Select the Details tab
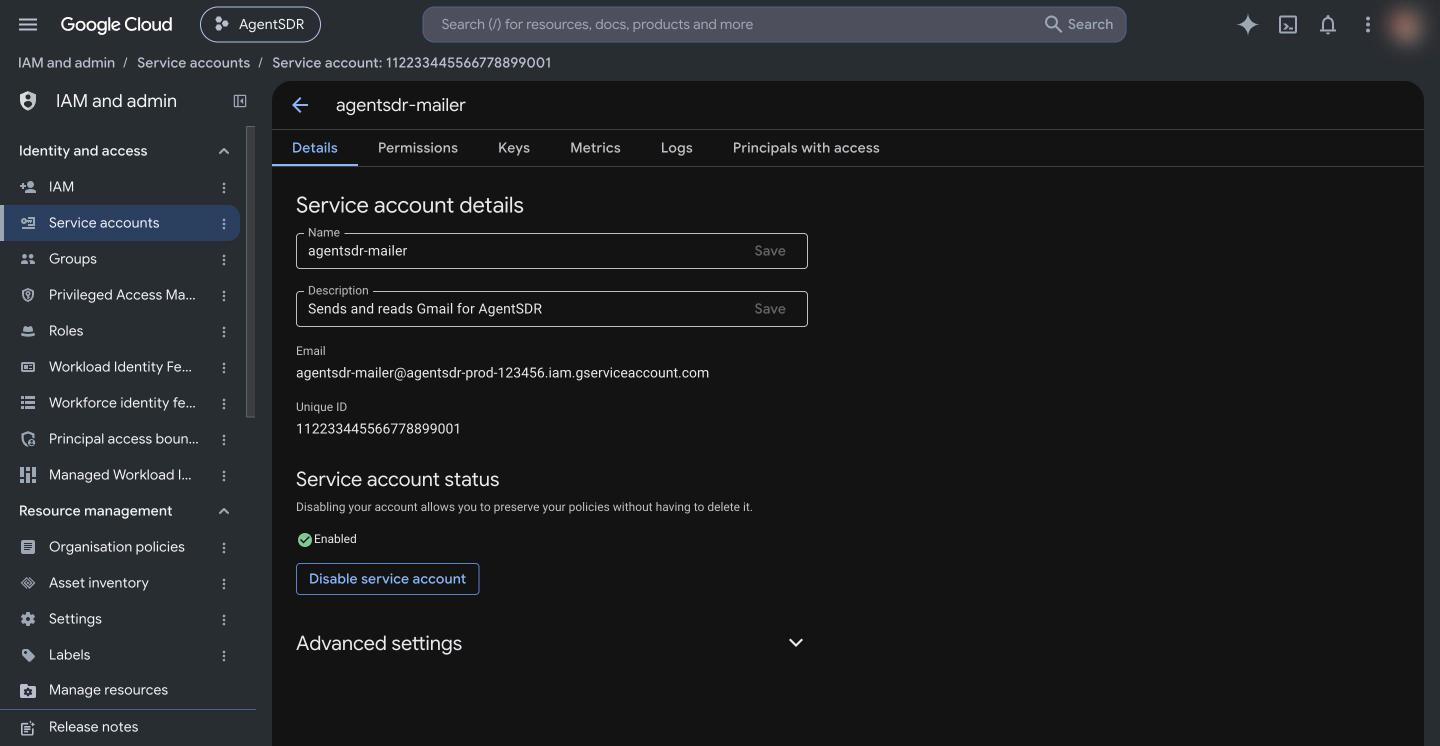The image size is (1440, 746). tap(314, 148)
